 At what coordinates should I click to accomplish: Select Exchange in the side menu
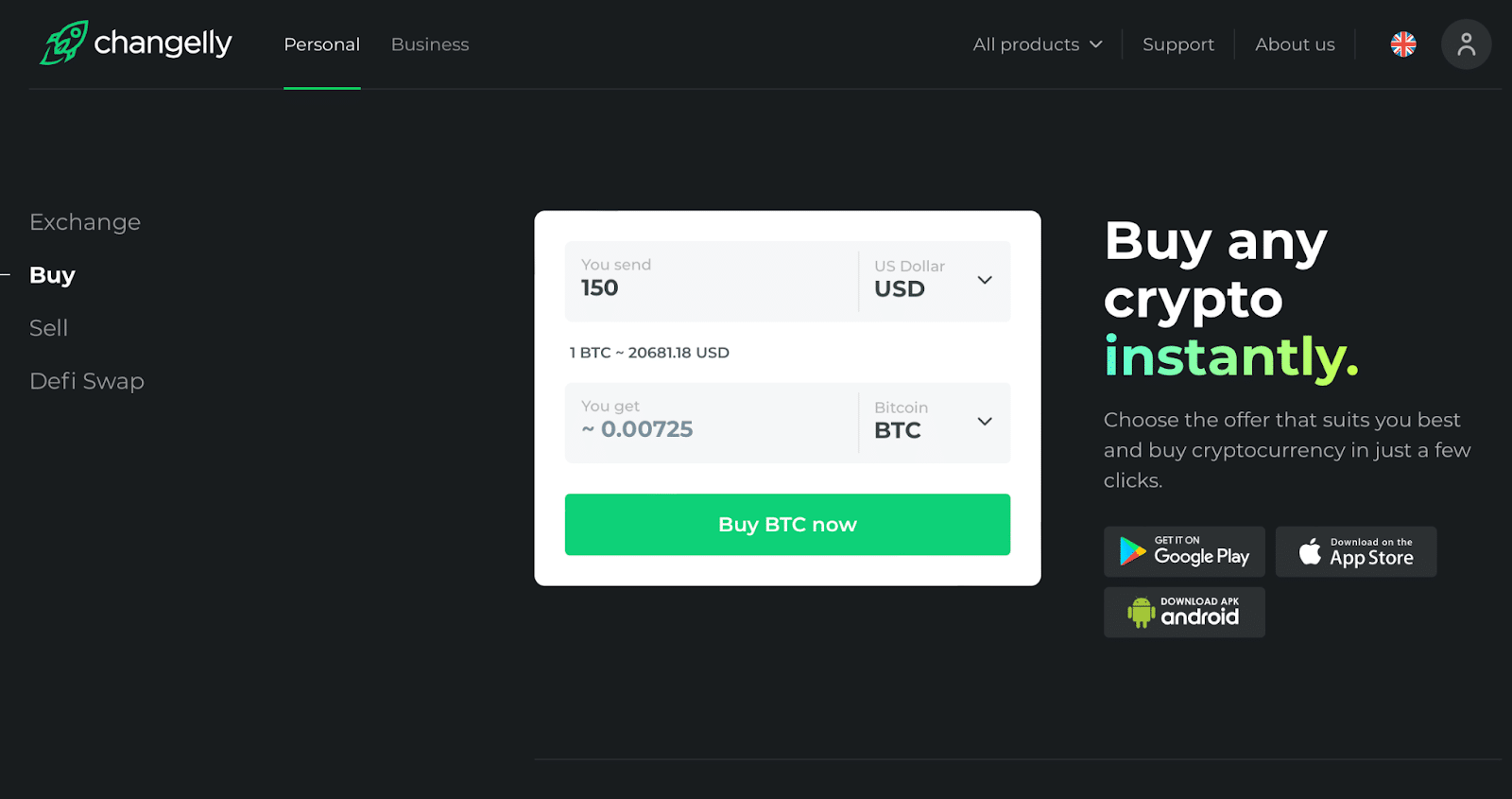point(85,222)
